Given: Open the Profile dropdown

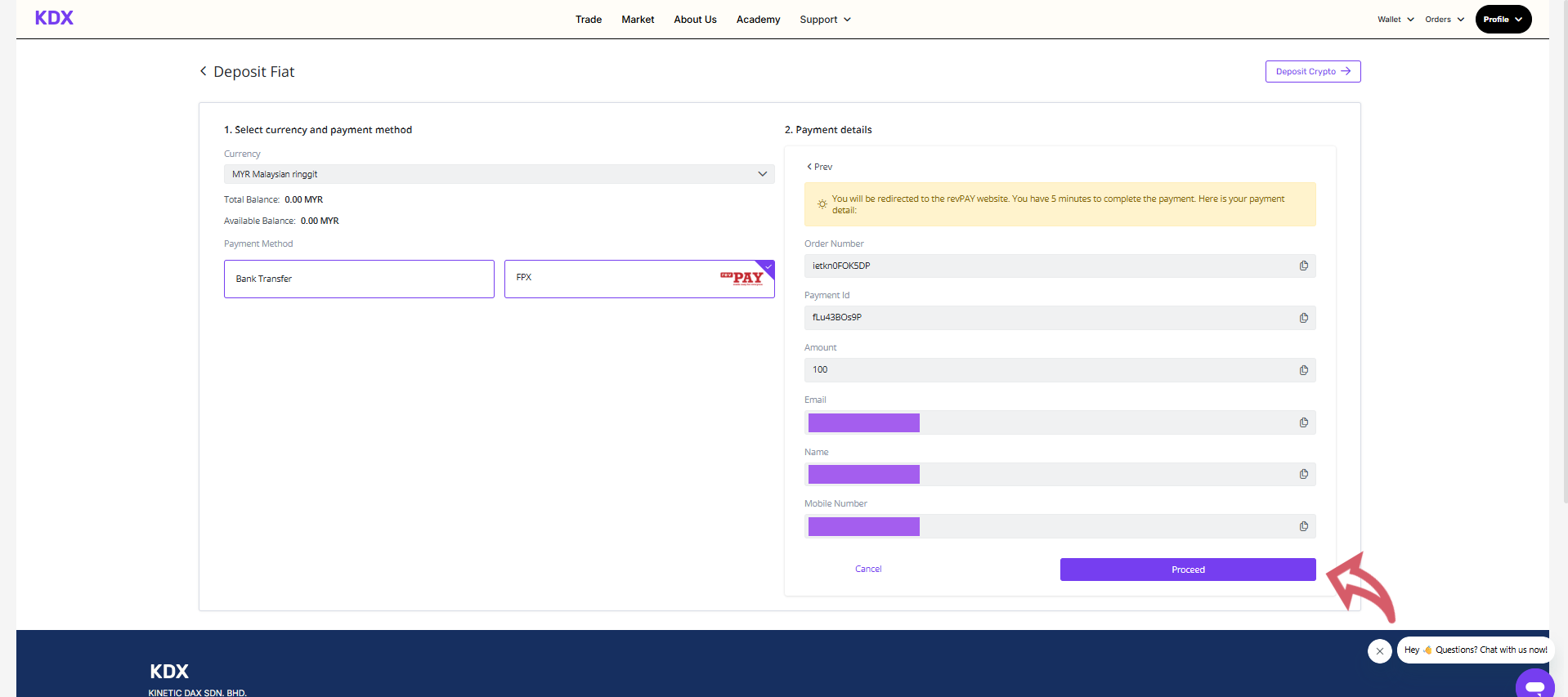Looking at the screenshot, I should click(1503, 20).
